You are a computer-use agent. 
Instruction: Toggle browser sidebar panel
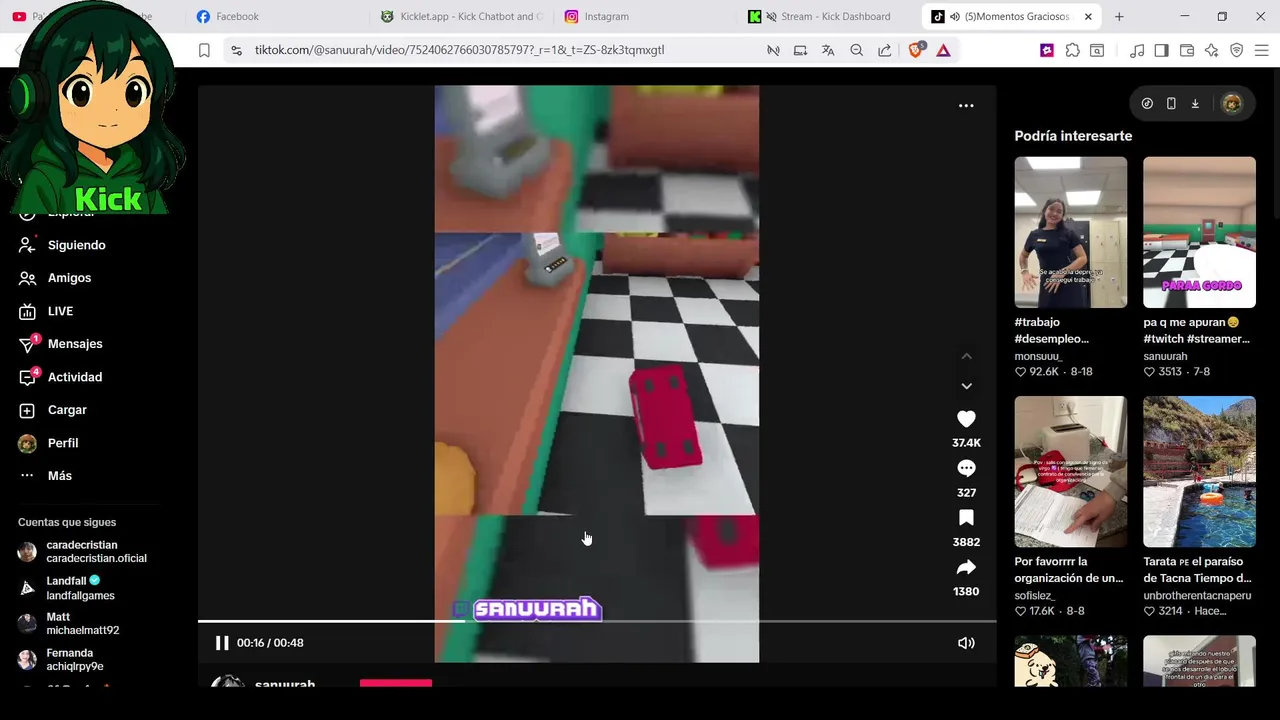pyautogui.click(x=1161, y=50)
